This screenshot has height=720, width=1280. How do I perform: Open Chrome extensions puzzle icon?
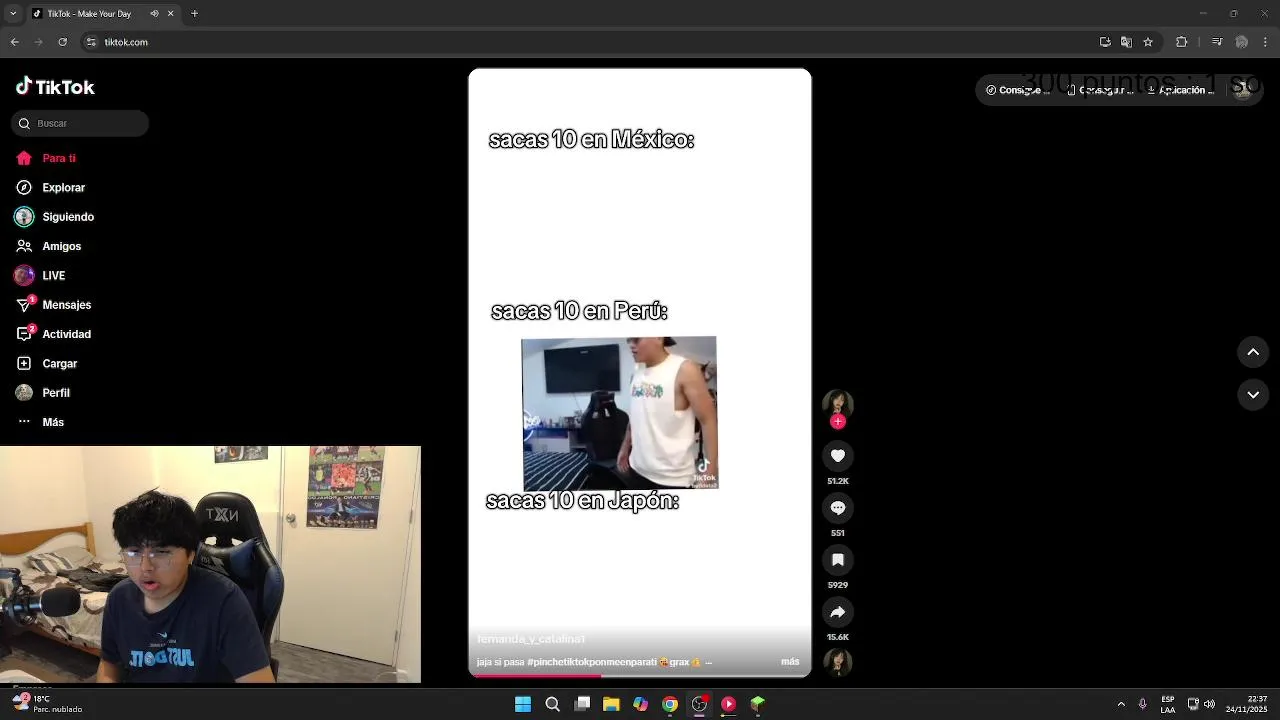tap(1182, 42)
